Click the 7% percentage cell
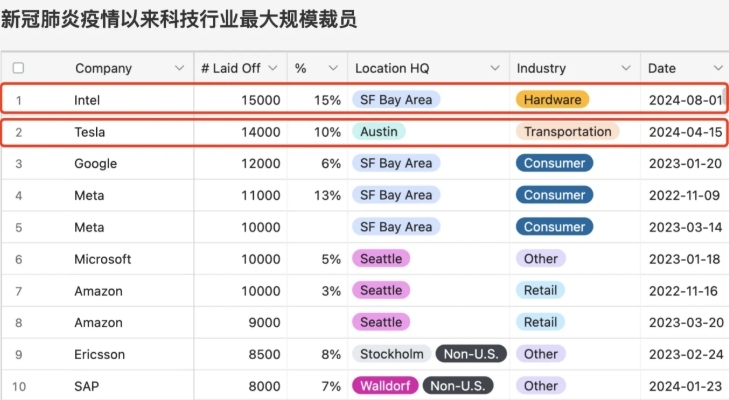The image size is (729, 400). tap(331, 386)
